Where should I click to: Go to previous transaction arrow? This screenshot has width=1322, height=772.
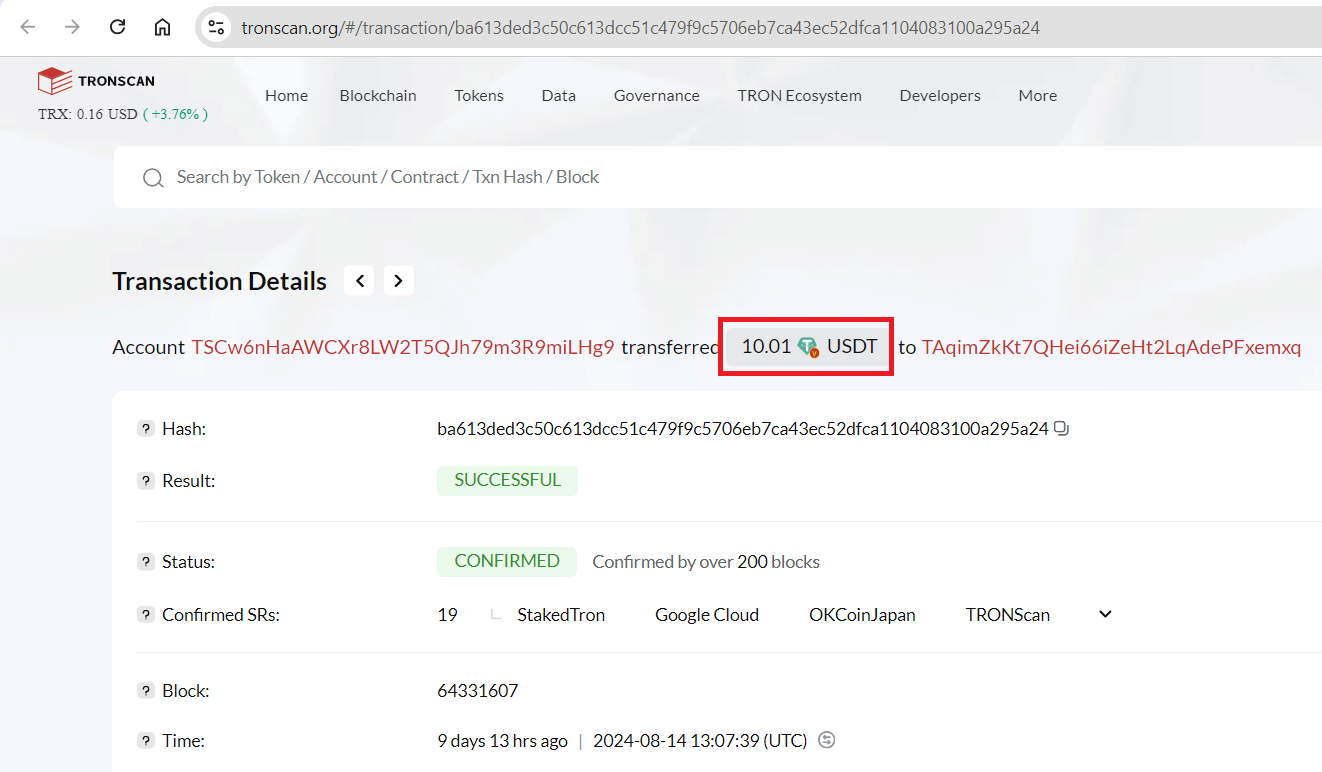[x=360, y=281]
